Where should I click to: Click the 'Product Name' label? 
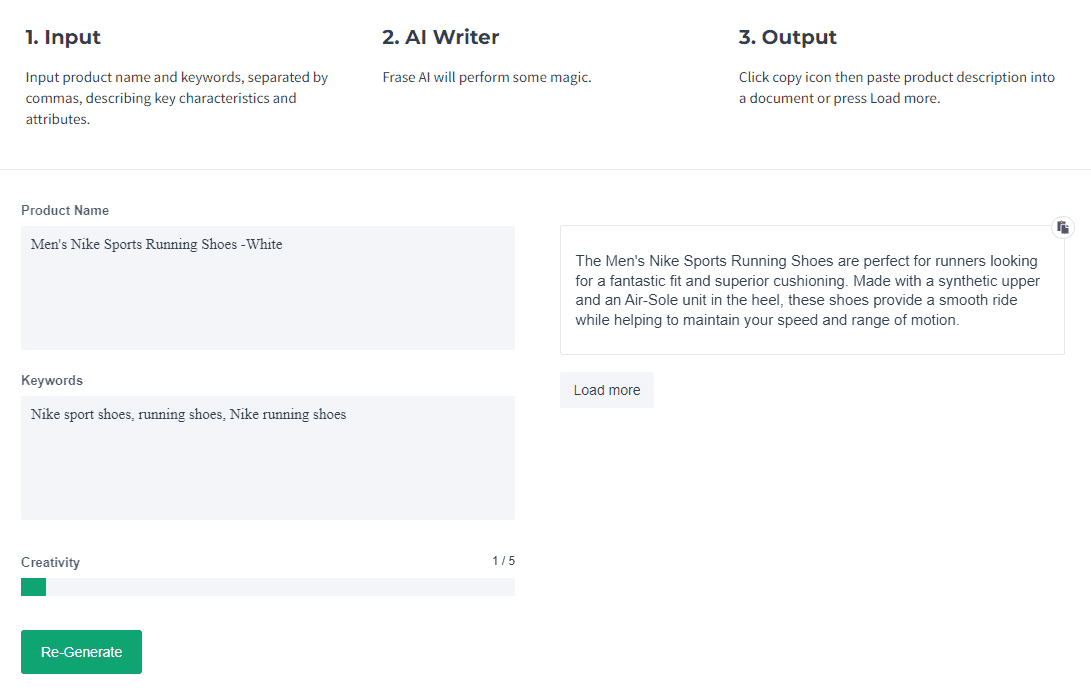(65, 210)
